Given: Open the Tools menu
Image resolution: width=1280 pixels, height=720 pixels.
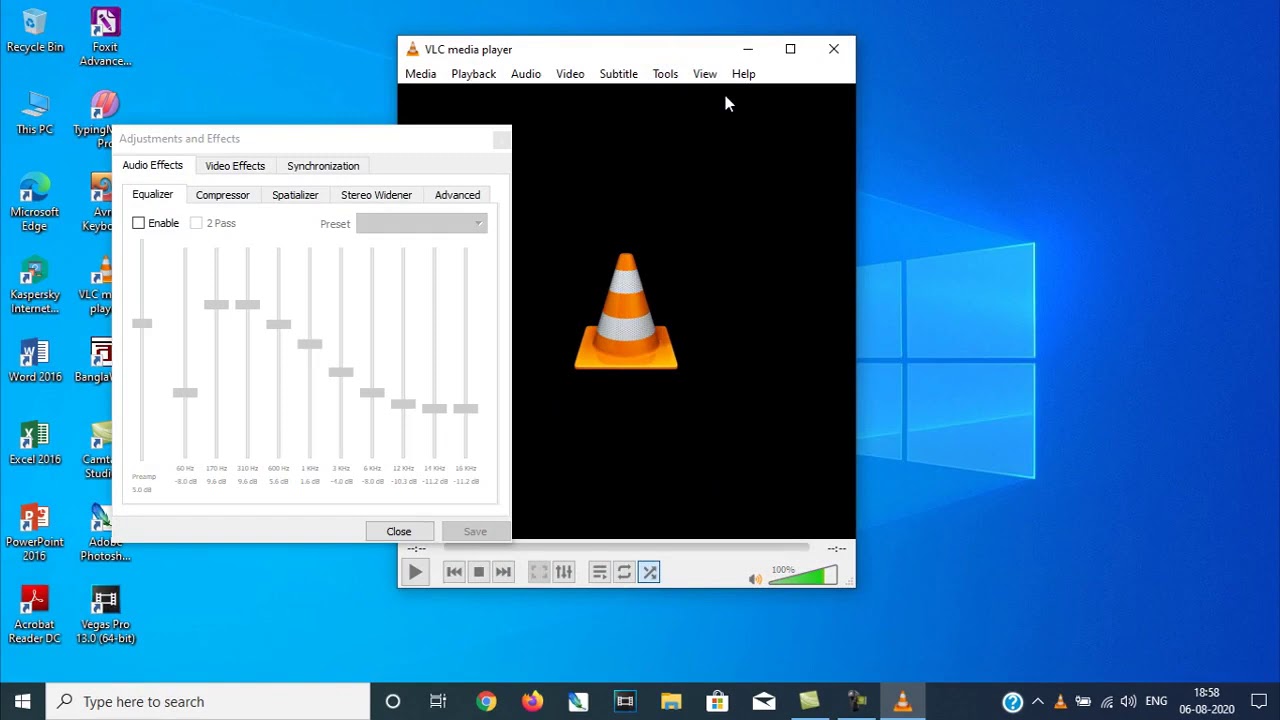Looking at the screenshot, I should [665, 74].
